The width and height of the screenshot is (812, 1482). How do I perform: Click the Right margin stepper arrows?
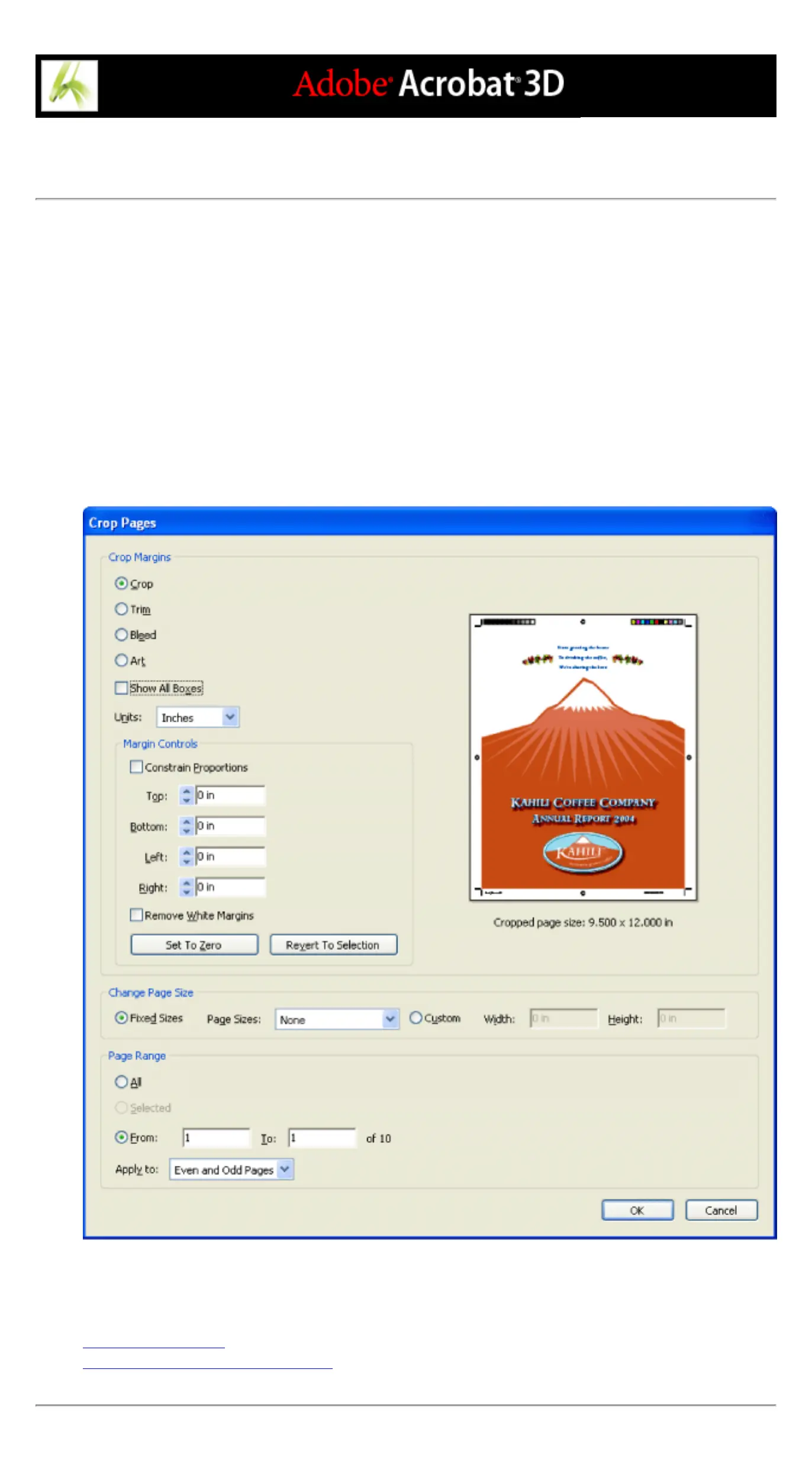tap(186, 887)
